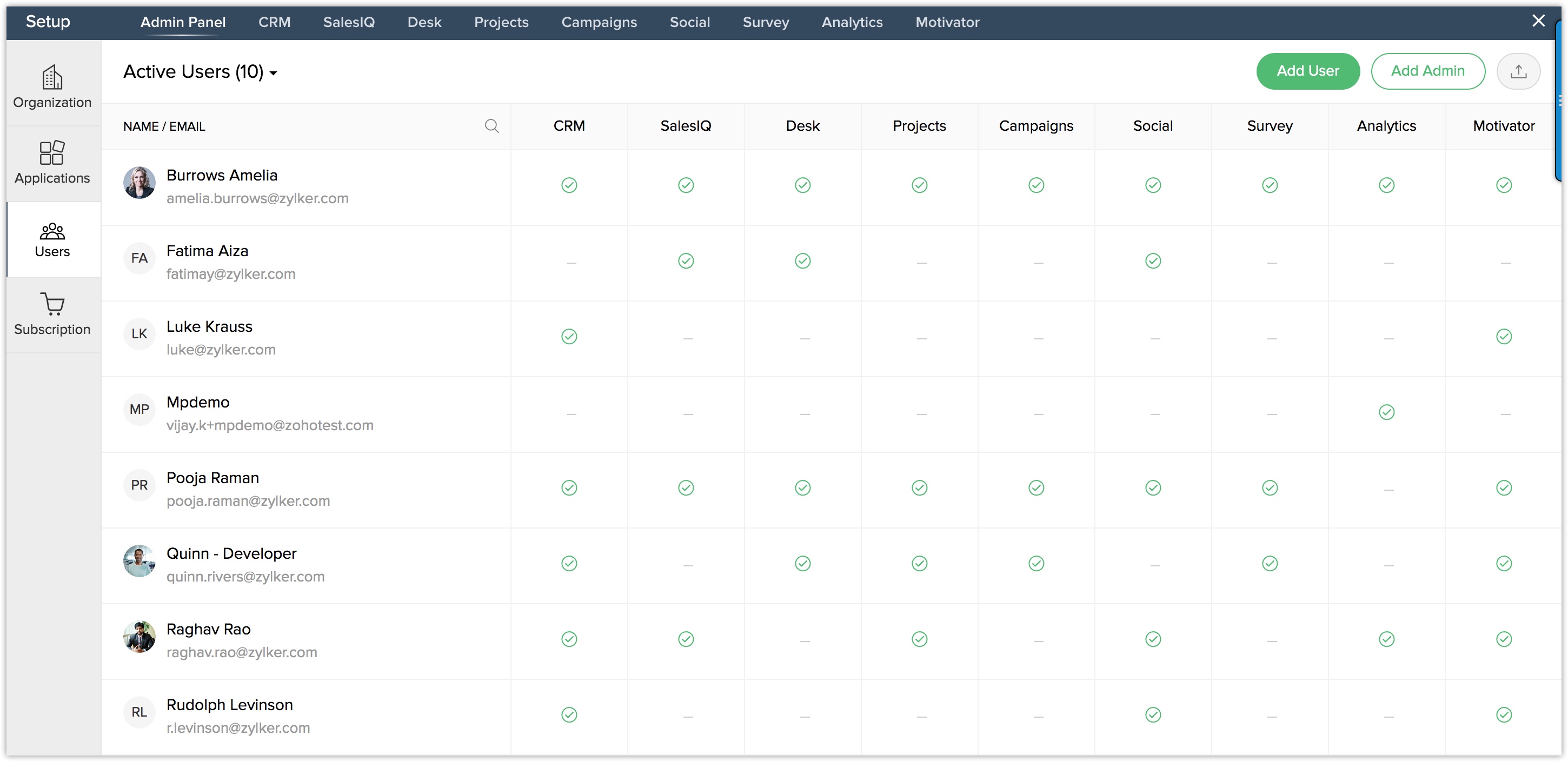
Task: Close the Setup panel with X
Action: click(1538, 21)
